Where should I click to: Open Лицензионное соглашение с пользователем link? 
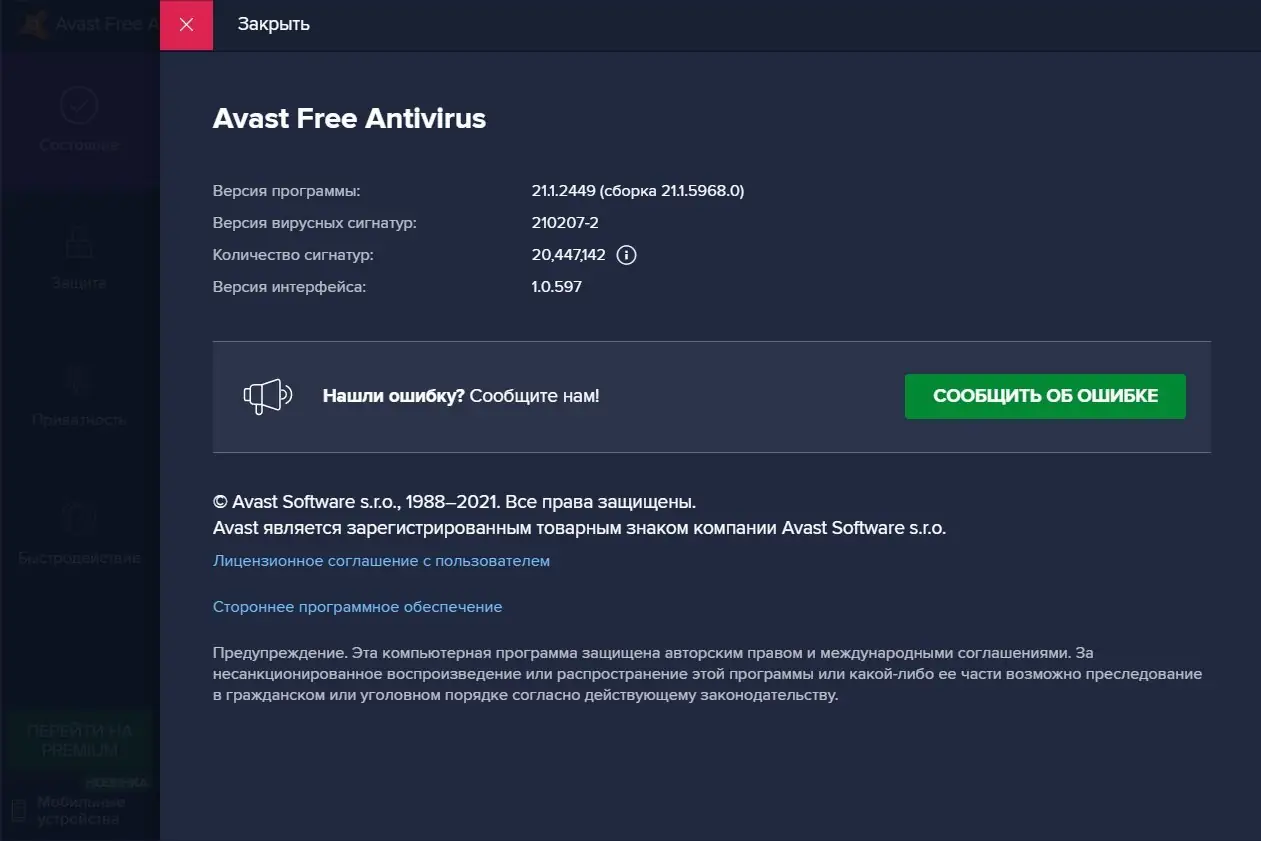(x=381, y=561)
